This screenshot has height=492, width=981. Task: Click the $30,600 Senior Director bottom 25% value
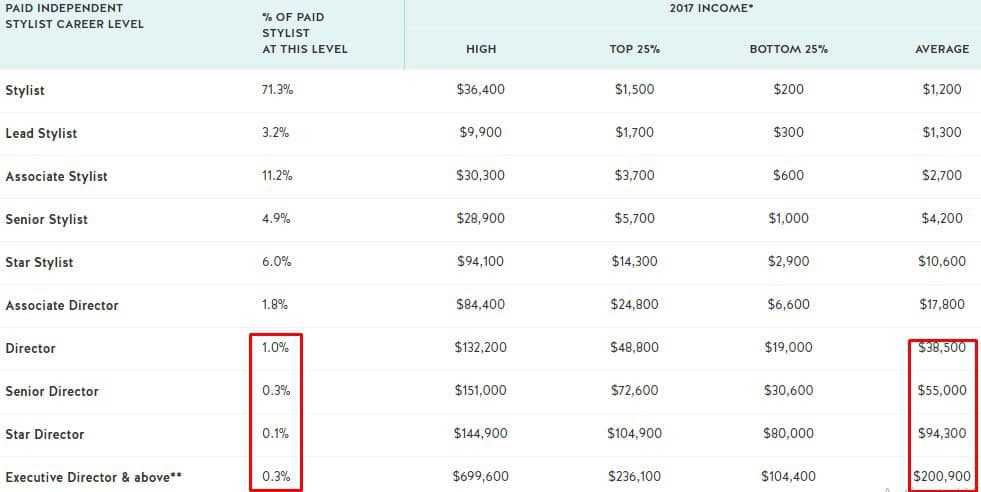(788, 391)
